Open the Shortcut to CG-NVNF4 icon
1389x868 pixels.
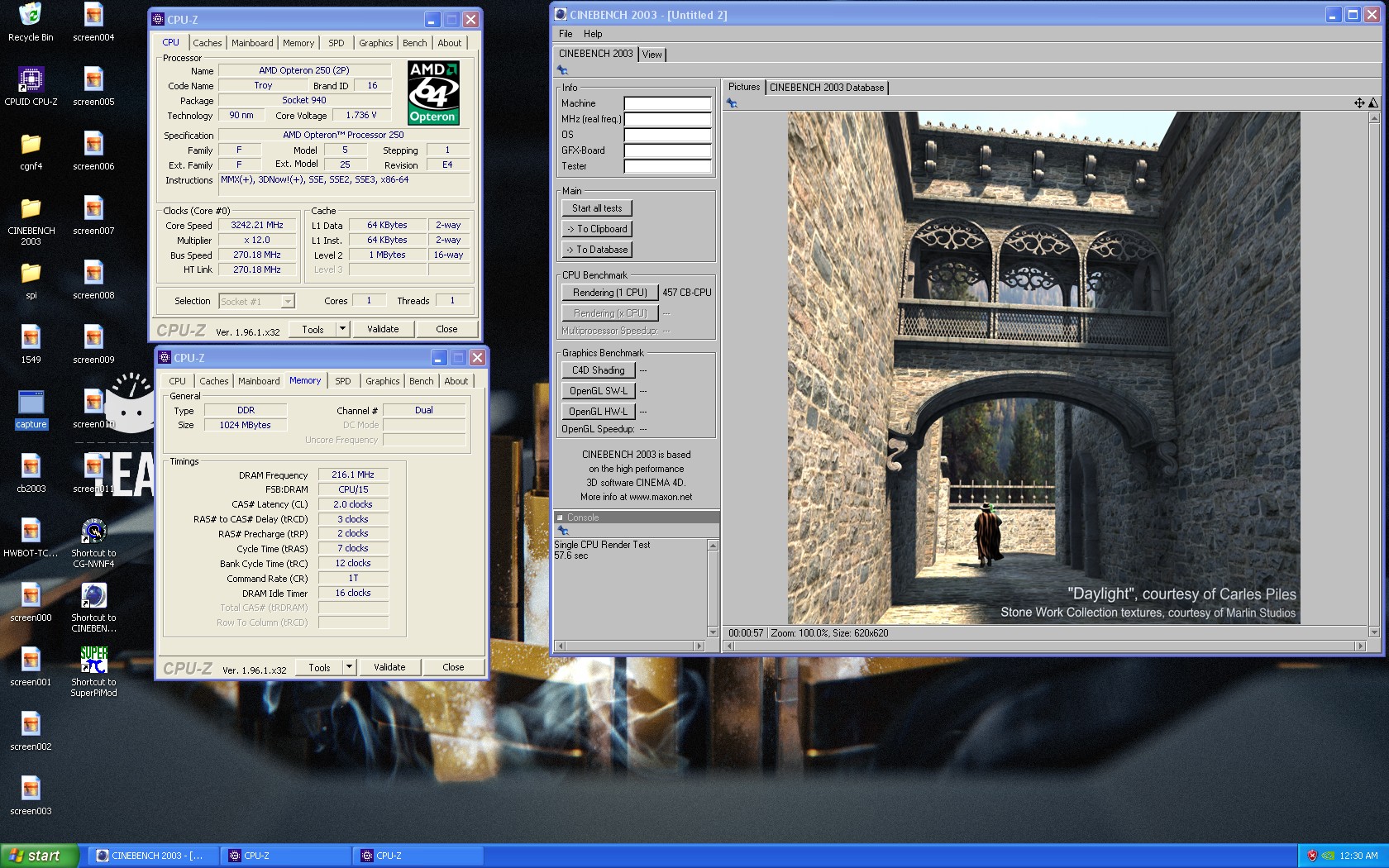[93, 543]
